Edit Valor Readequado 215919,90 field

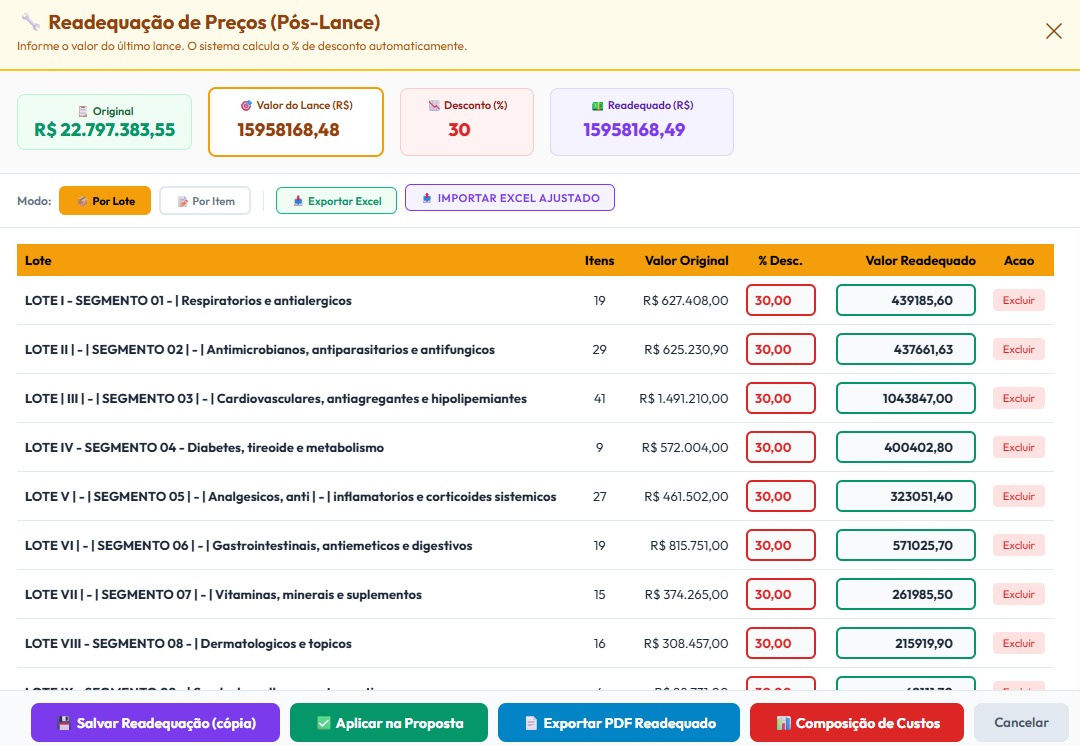pos(906,642)
